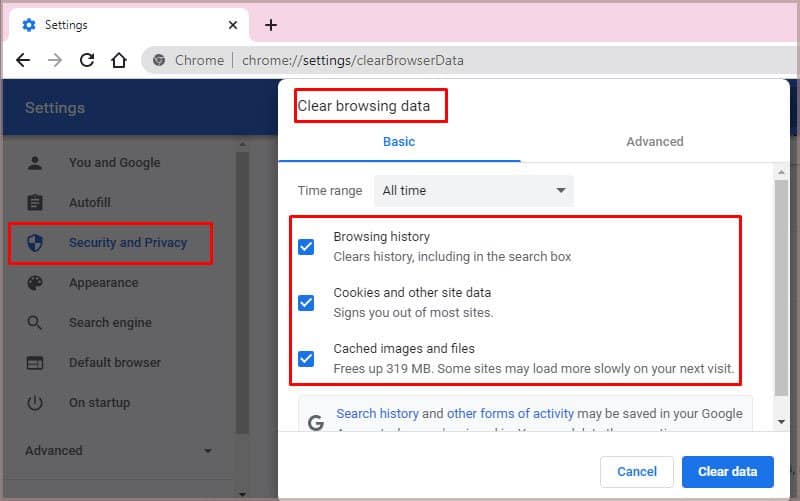This screenshot has height=501, width=800.
Task: Click the Security and Privacy shield icon
Action: click(x=35, y=243)
